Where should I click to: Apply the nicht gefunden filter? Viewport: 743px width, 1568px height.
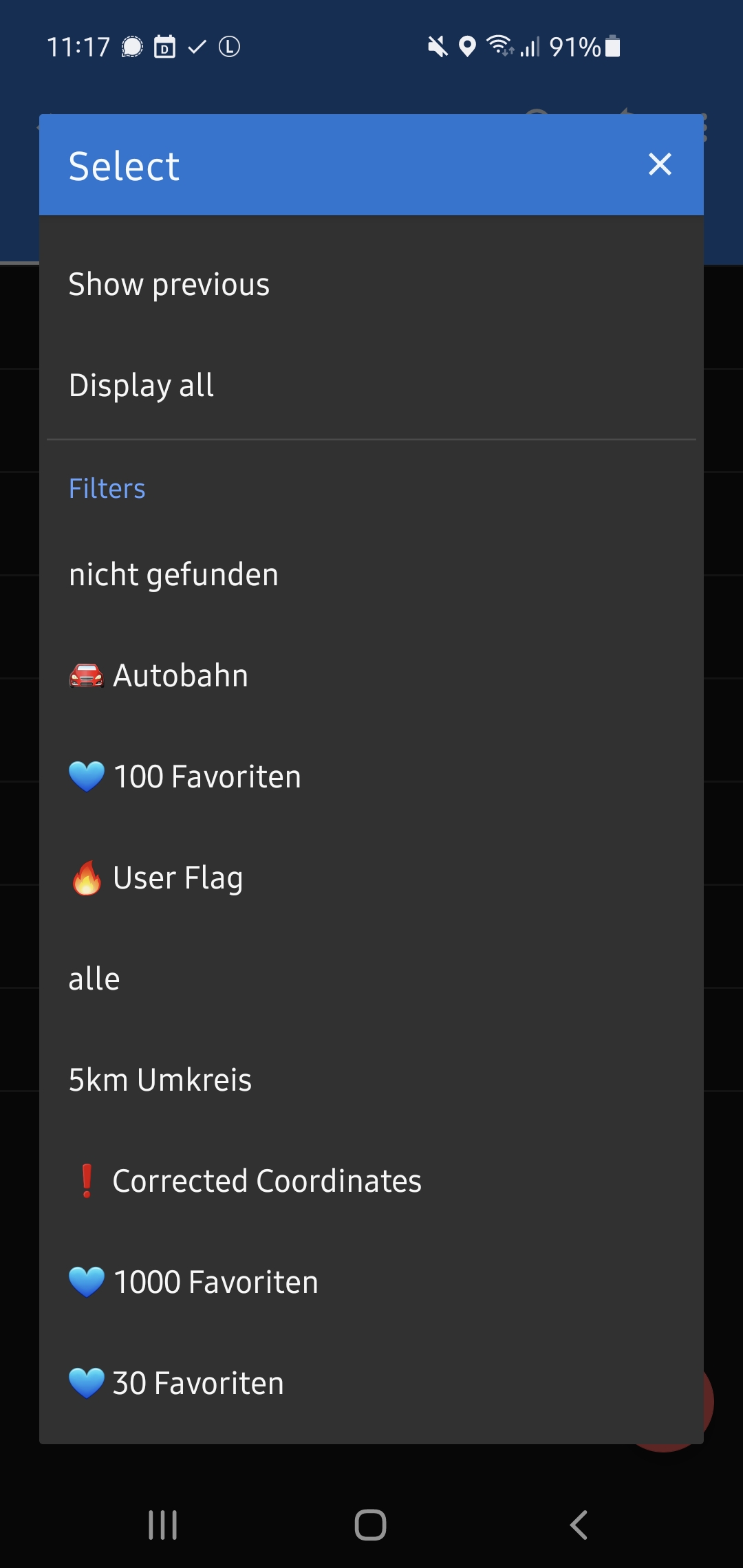(173, 574)
